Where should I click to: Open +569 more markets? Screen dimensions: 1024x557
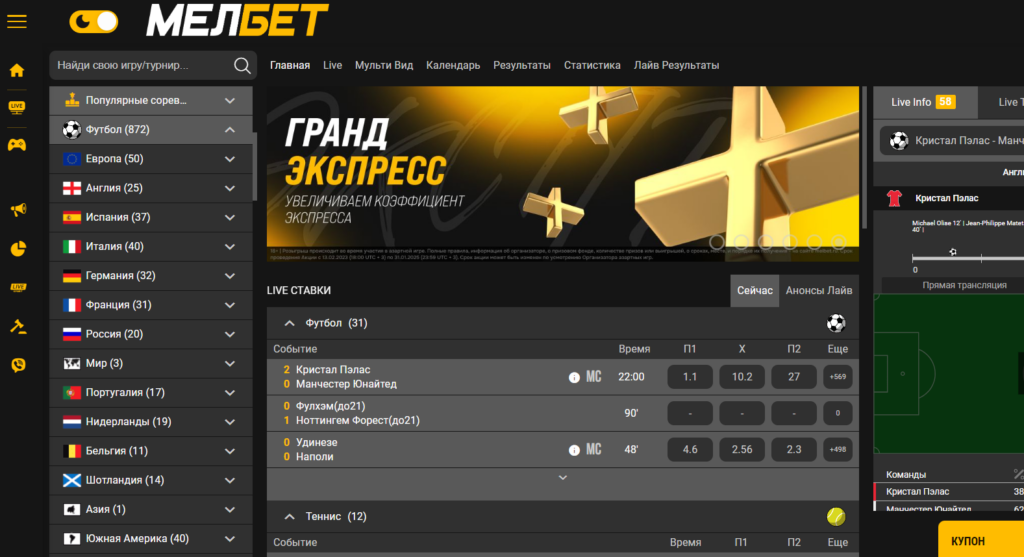click(x=838, y=377)
